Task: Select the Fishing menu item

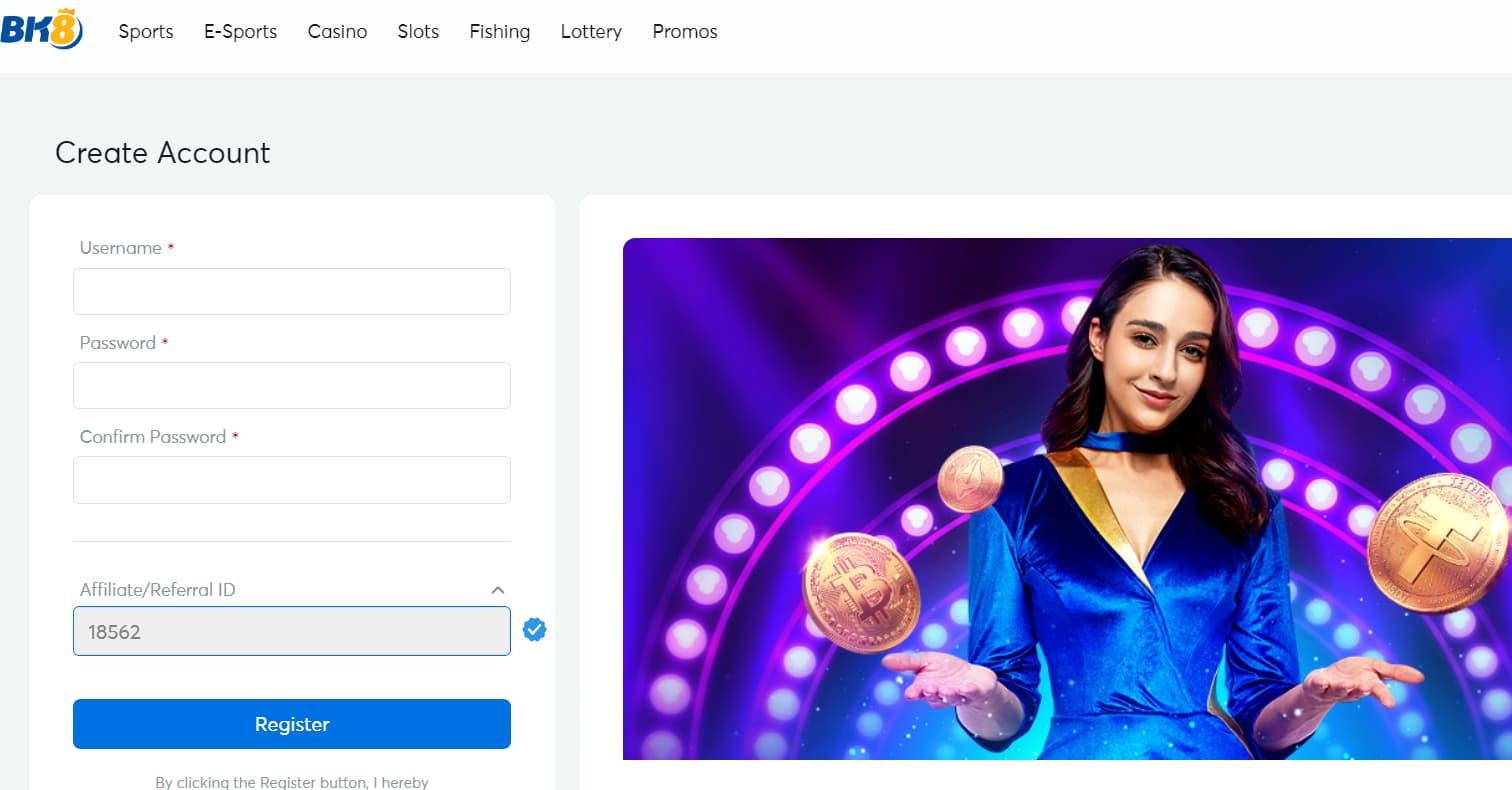Action: 500,32
